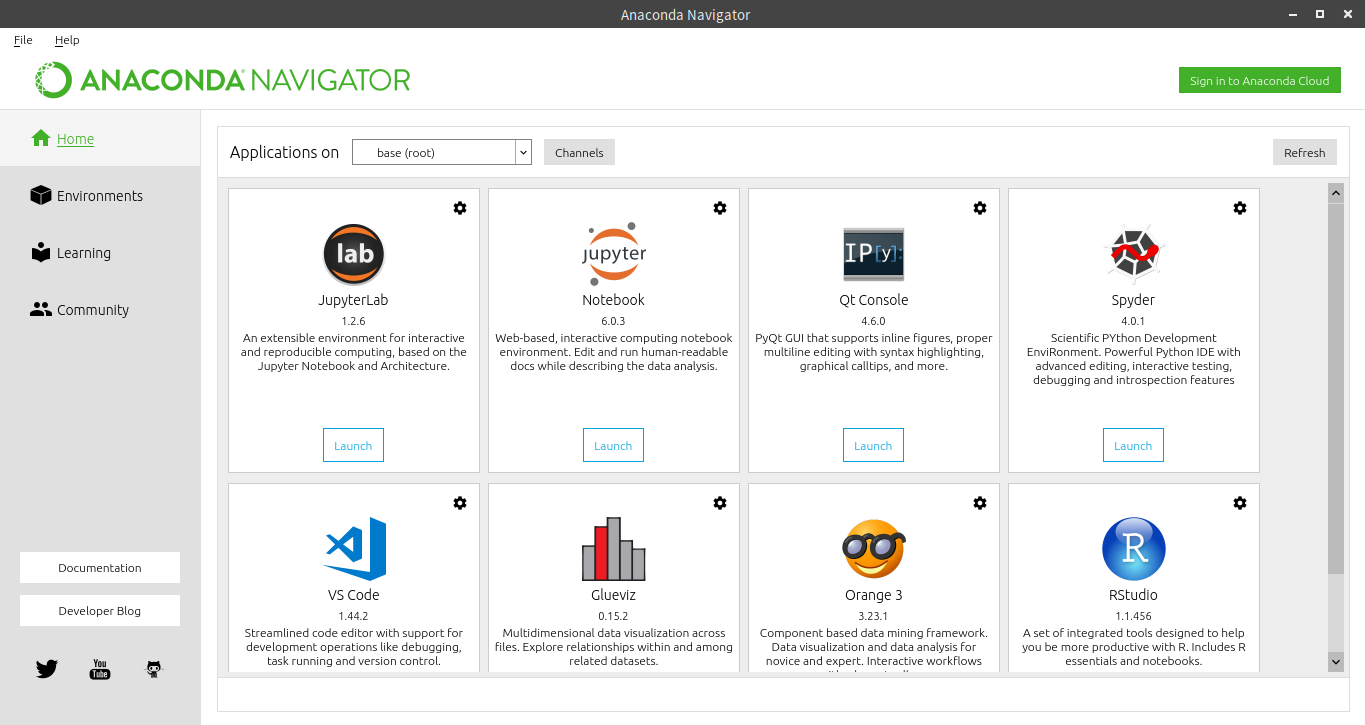Open the Developer Blog button
The height and width of the screenshot is (725, 1365).
(x=100, y=610)
